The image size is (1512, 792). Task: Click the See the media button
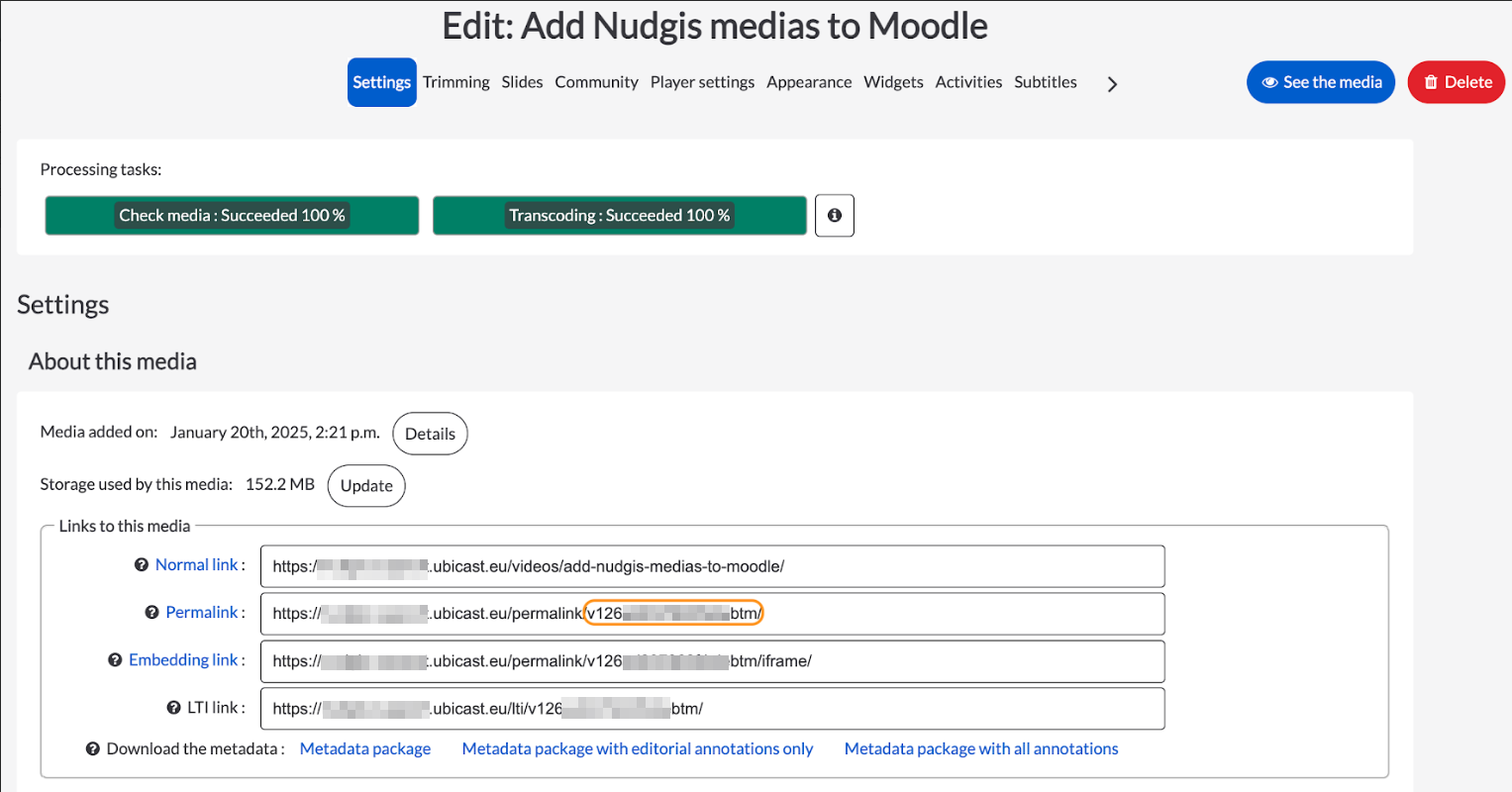[x=1321, y=82]
